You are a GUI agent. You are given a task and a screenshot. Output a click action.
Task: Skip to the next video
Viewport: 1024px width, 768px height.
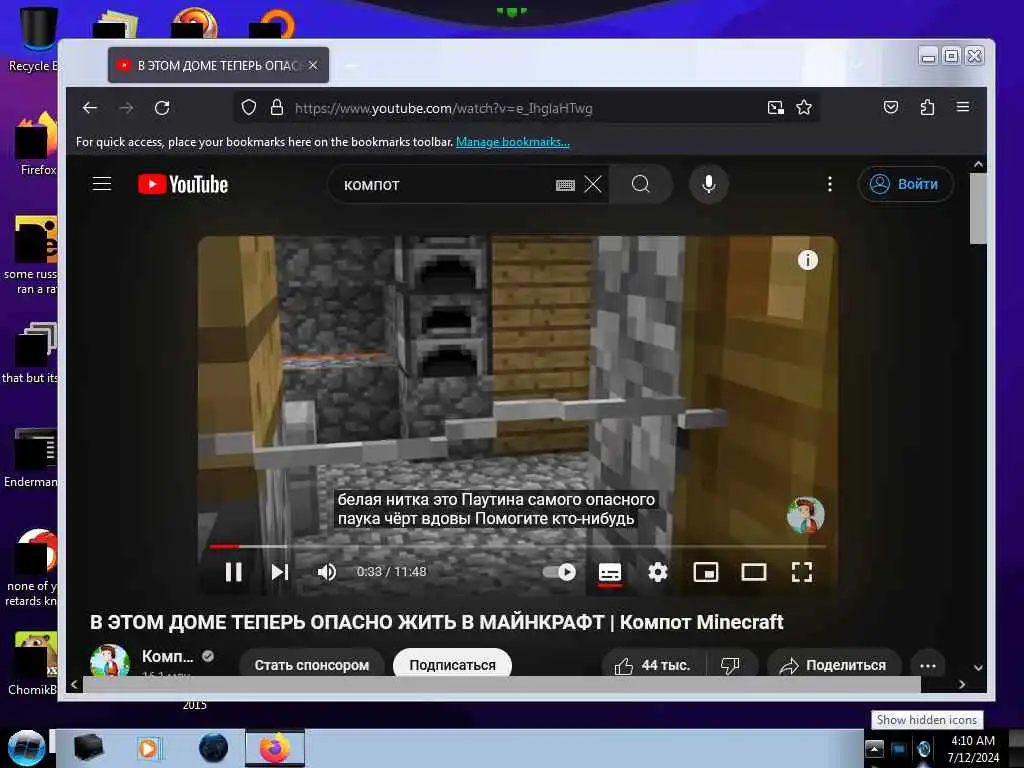pyautogui.click(x=280, y=572)
